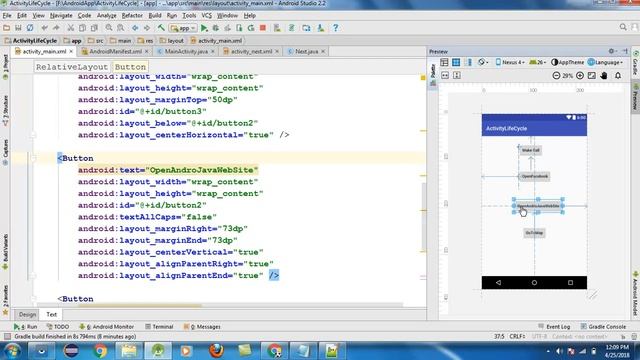This screenshot has width=640, height=360.
Task: Open the Terminal tool window
Action: point(159,327)
